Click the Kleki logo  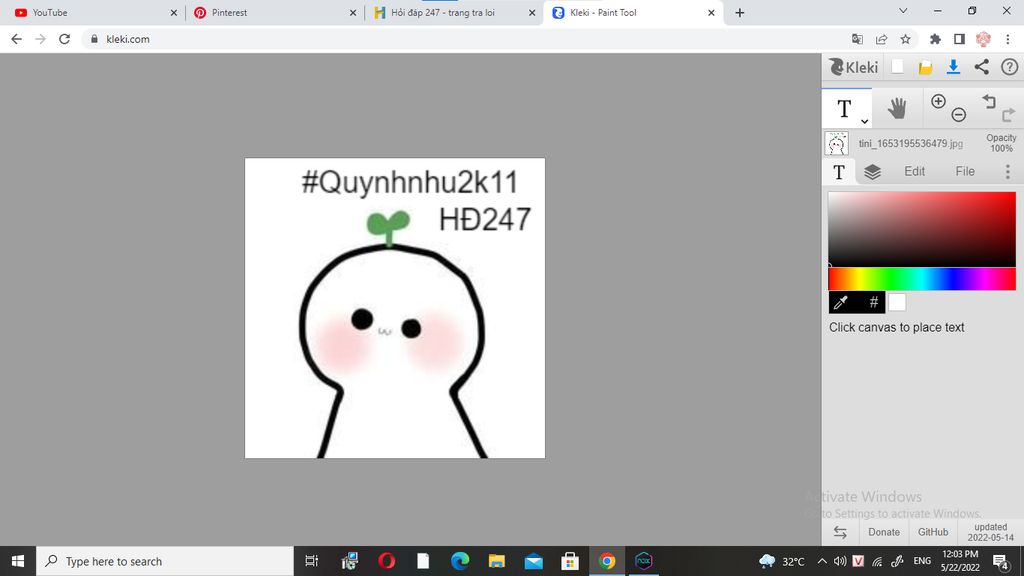click(x=853, y=67)
